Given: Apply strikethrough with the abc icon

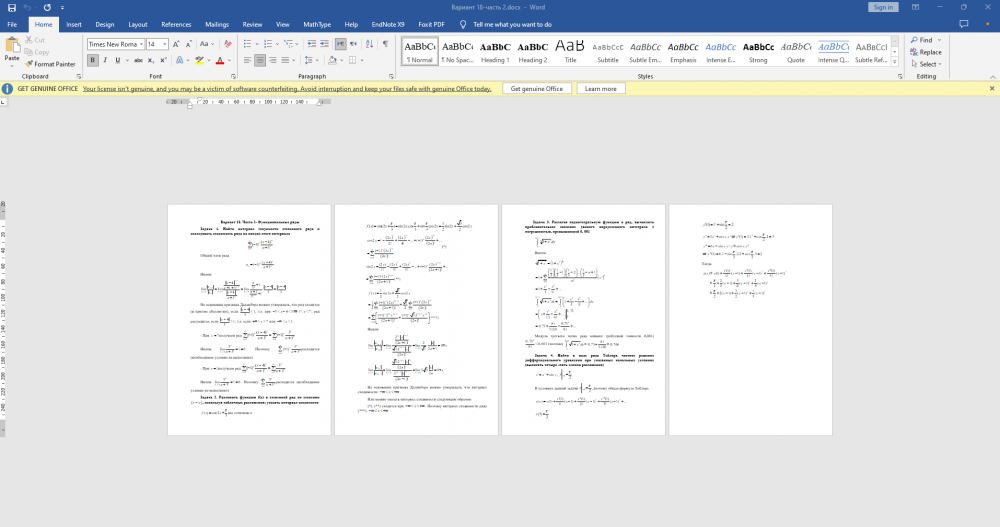Looking at the screenshot, I should [x=138, y=60].
